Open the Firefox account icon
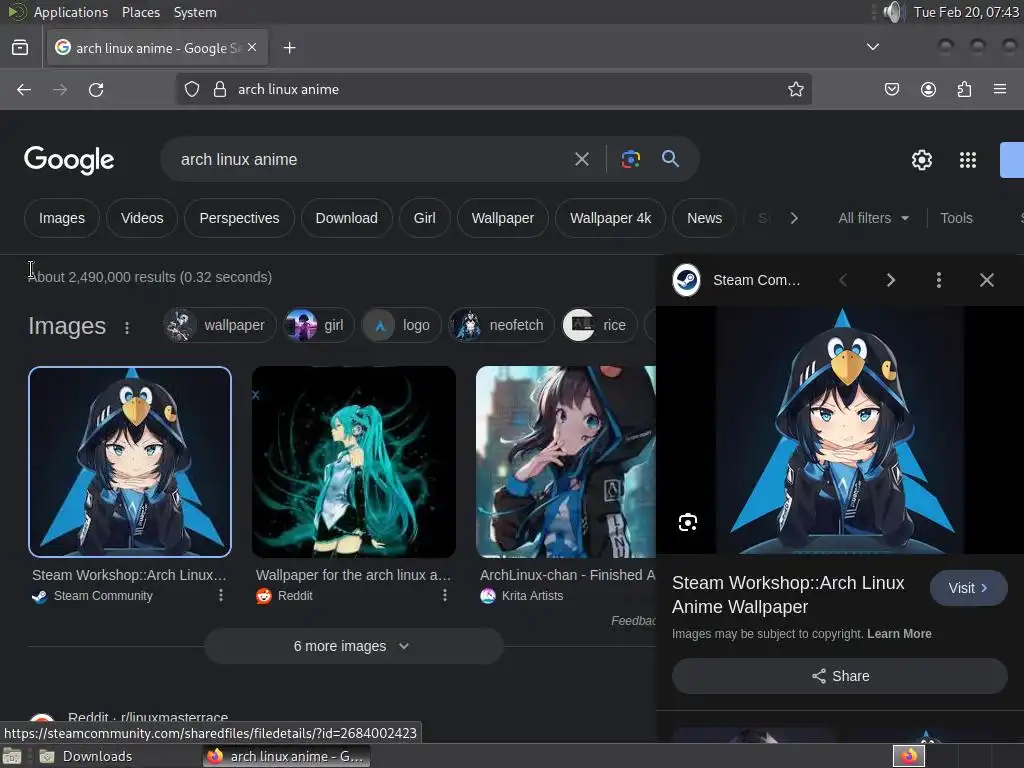The image size is (1024, 768). [x=928, y=89]
